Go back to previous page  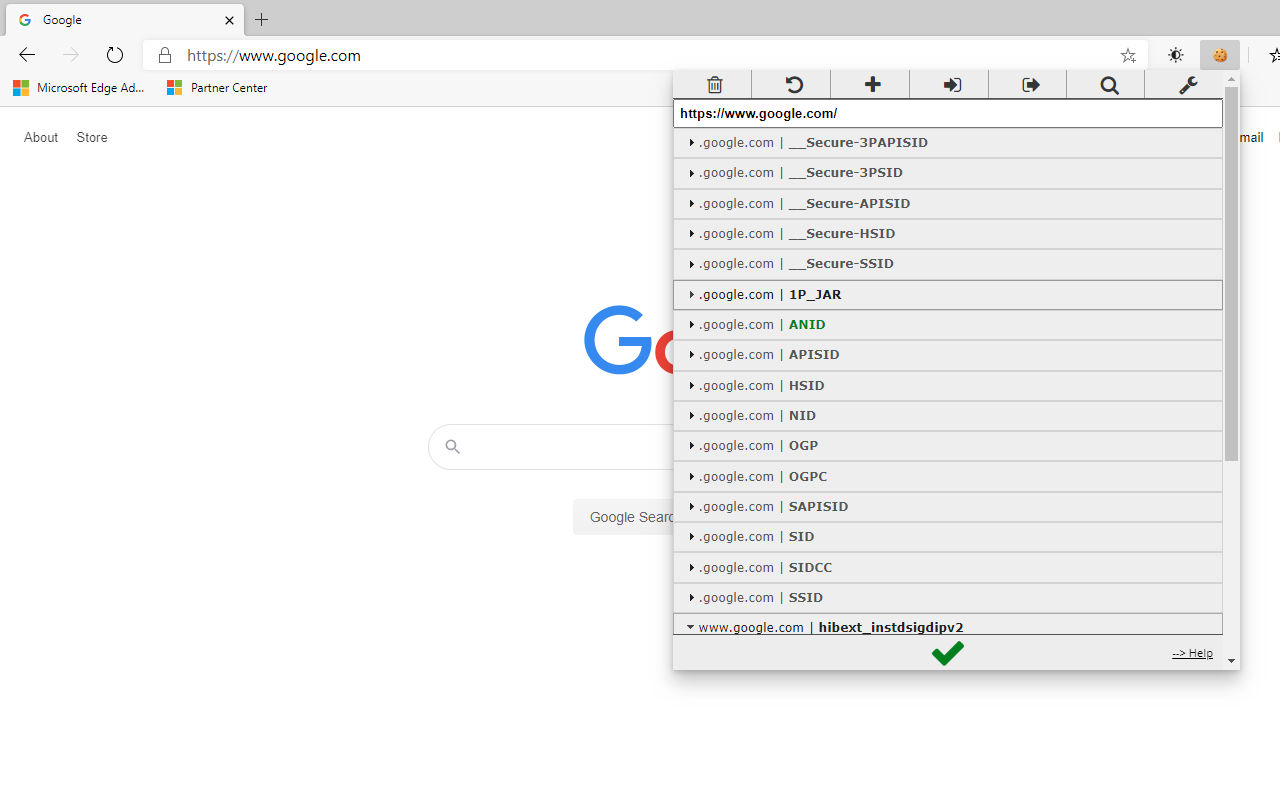point(27,55)
